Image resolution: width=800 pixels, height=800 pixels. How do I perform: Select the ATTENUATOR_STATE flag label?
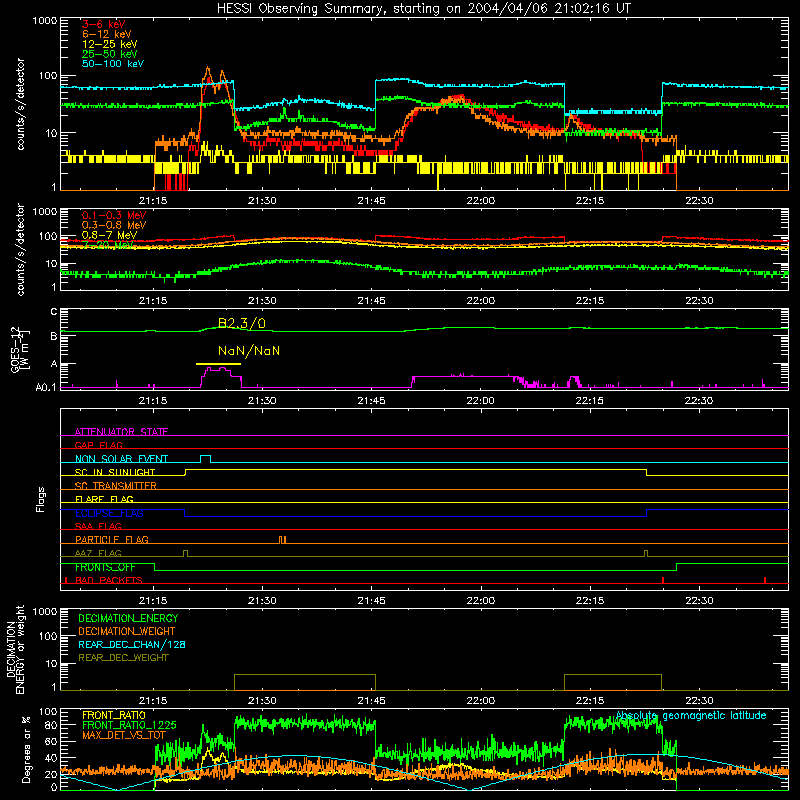click(x=121, y=432)
